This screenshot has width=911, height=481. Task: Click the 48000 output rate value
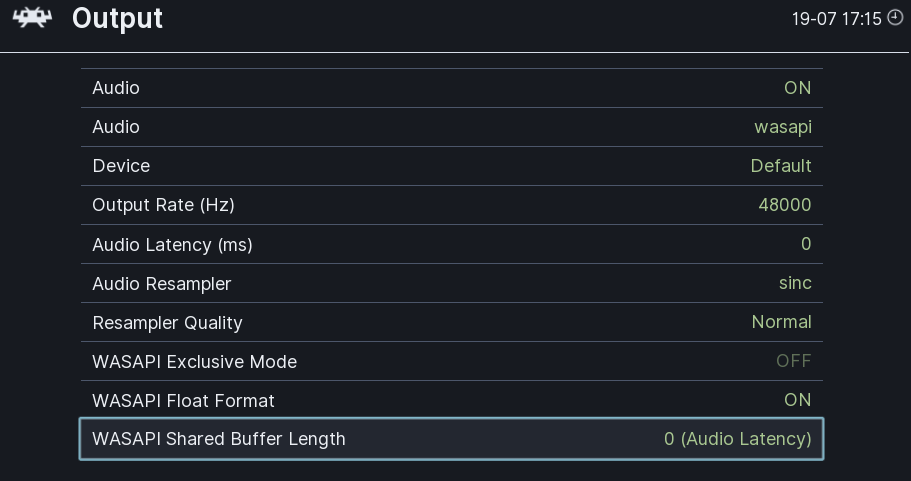point(785,204)
